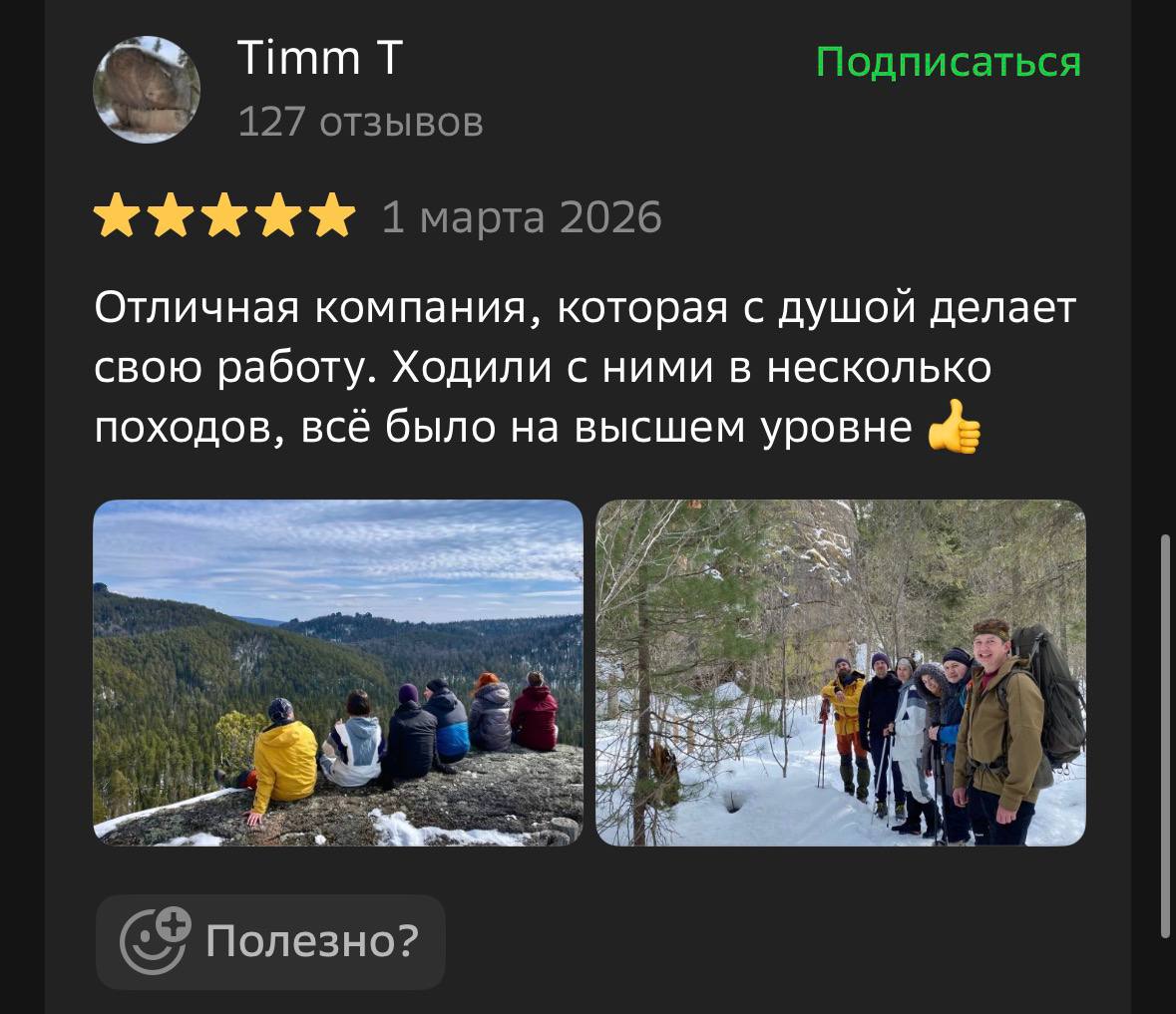Select the third rating star
Image resolution: width=1176 pixels, height=1014 pixels.
224,215
